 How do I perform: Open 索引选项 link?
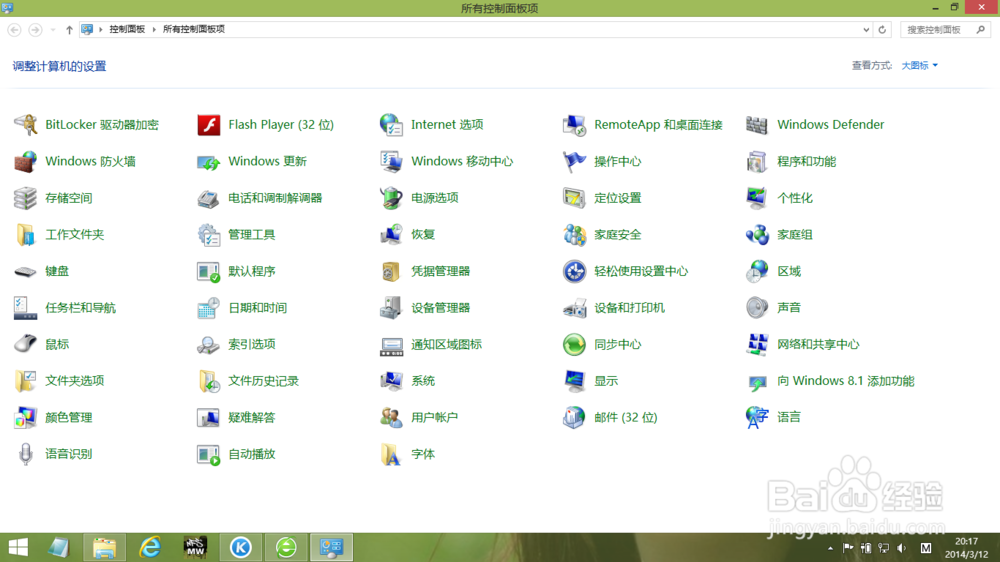click(252, 344)
